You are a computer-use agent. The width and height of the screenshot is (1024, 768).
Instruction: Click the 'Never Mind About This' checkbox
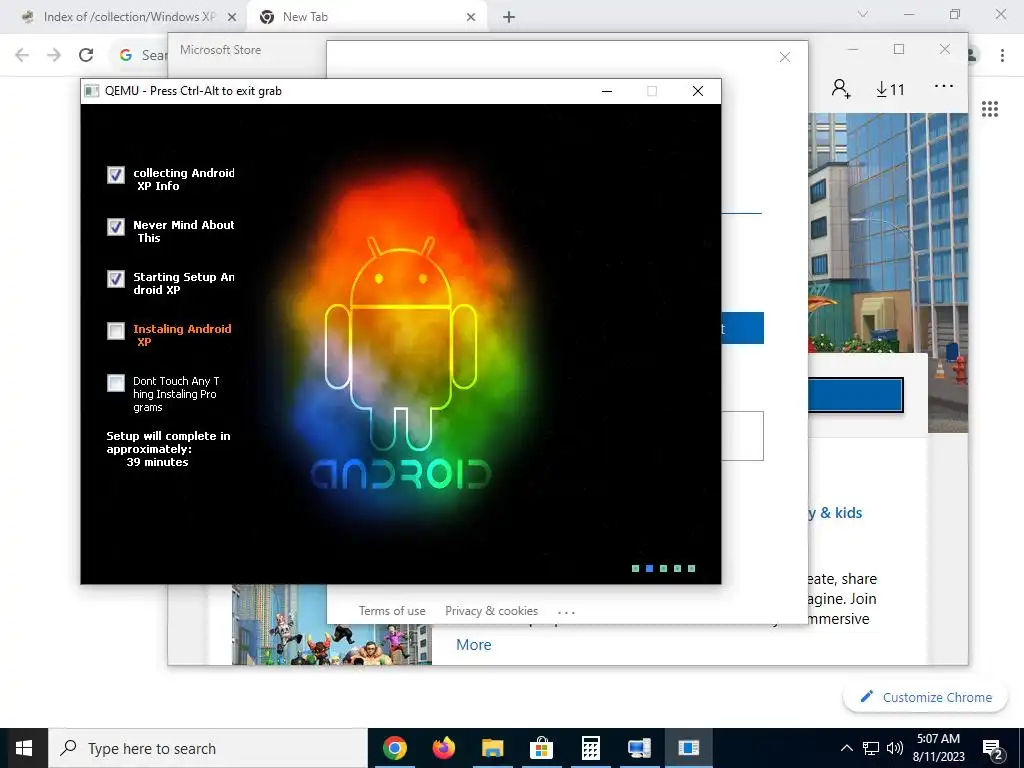[x=116, y=227]
